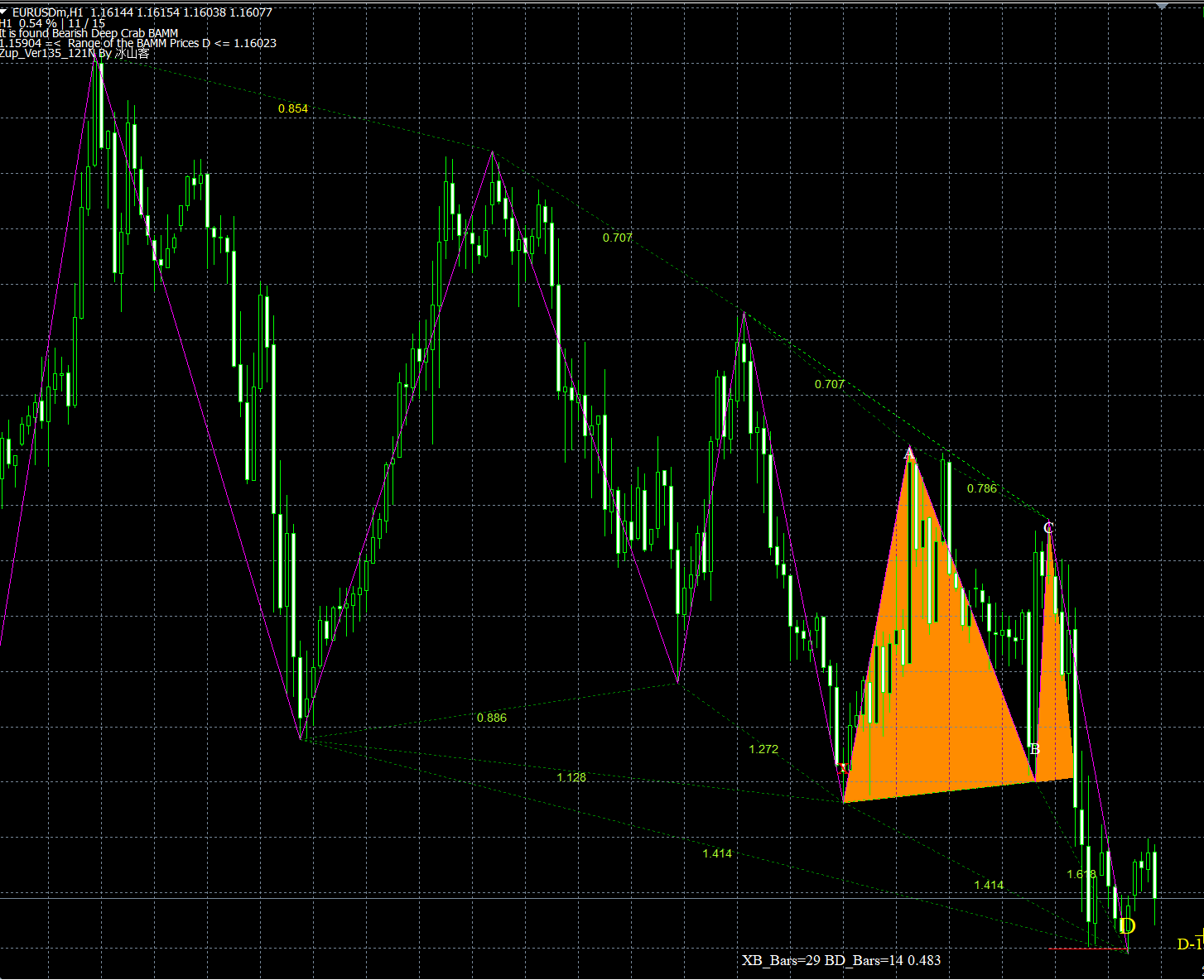Click the yellow D-1 label at right edge

[1190, 944]
